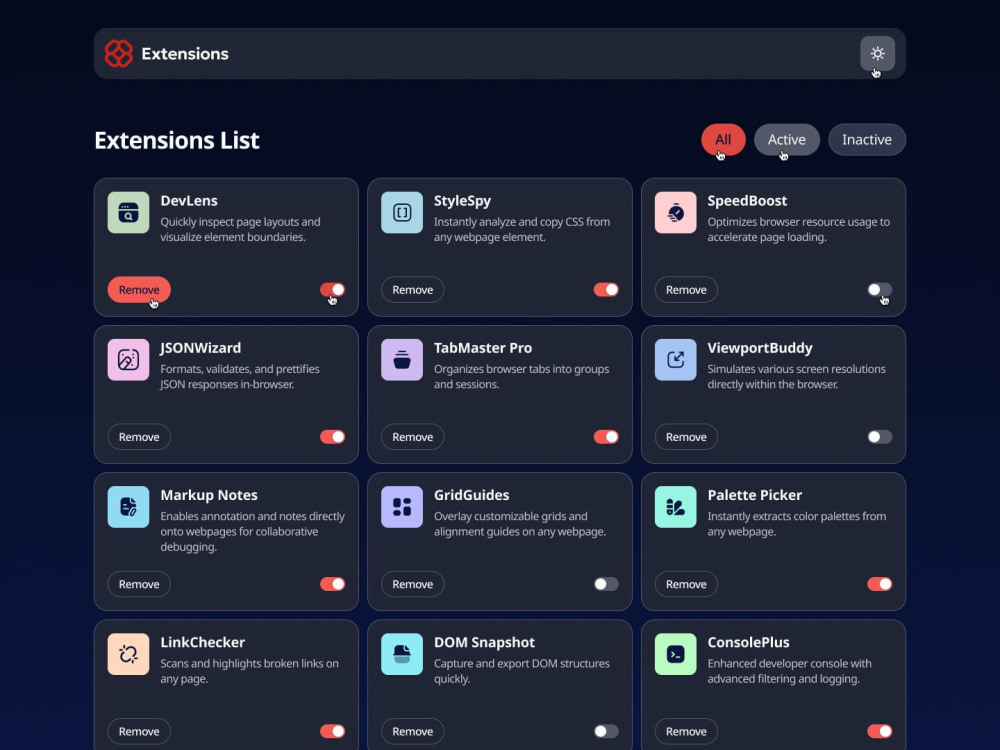The width and height of the screenshot is (1000, 750).
Task: Click the SpeedBoost title text
Action: 747,201
